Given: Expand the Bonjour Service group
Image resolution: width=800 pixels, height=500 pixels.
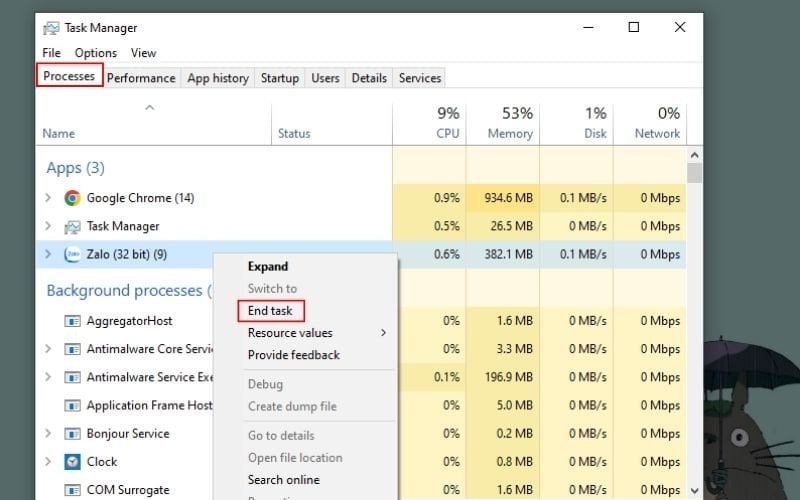Looking at the screenshot, I should (48, 433).
